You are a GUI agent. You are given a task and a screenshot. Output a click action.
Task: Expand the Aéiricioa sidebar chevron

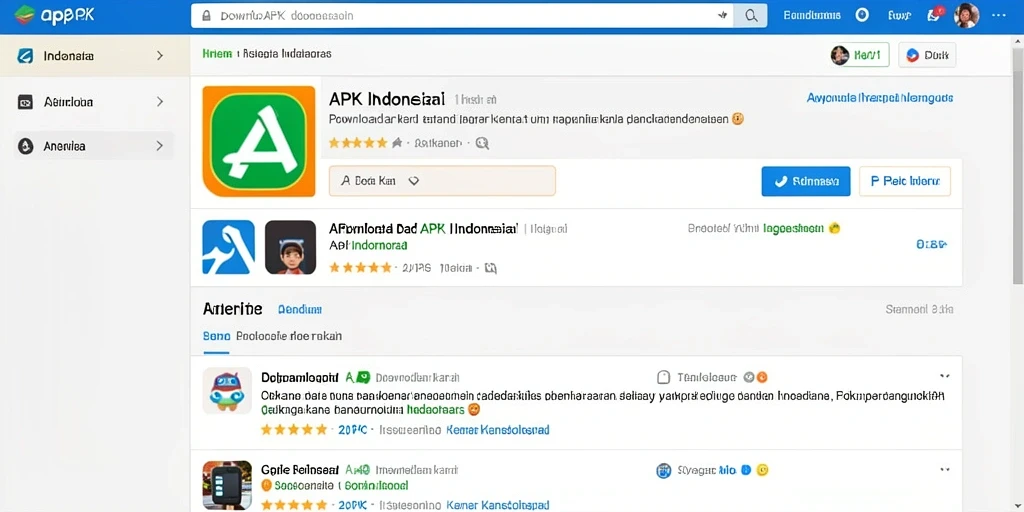coord(160,102)
